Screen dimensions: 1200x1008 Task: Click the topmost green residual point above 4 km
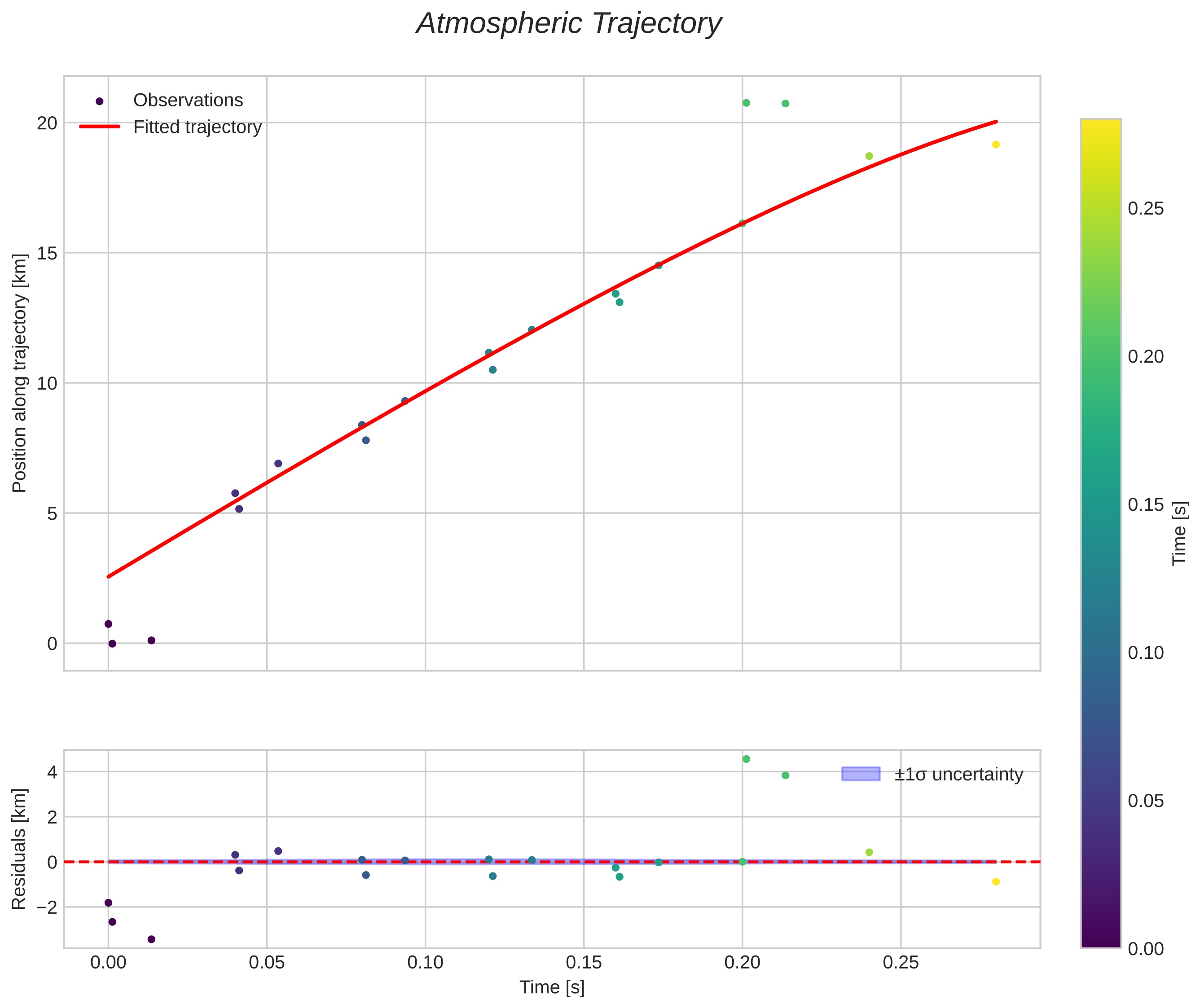coord(746,759)
